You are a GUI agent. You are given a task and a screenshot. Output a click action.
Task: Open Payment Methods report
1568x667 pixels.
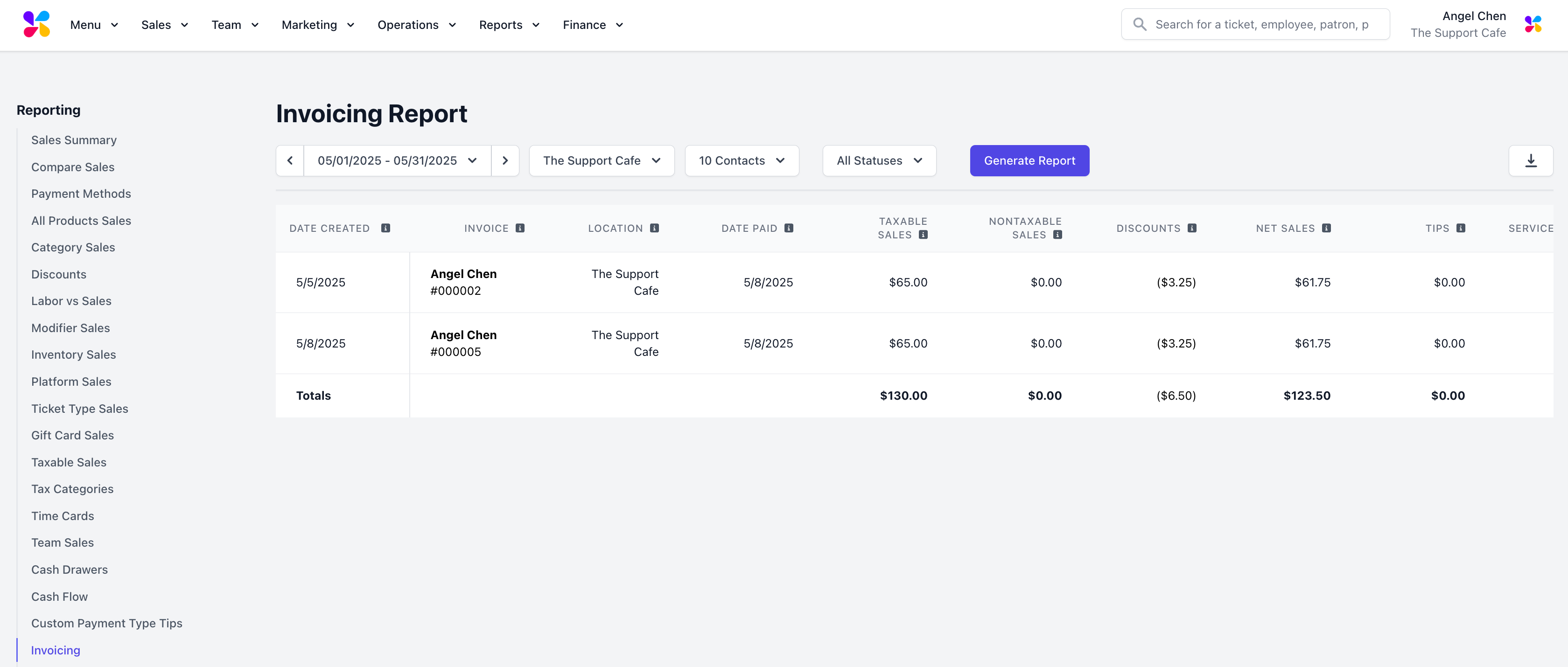(x=81, y=194)
